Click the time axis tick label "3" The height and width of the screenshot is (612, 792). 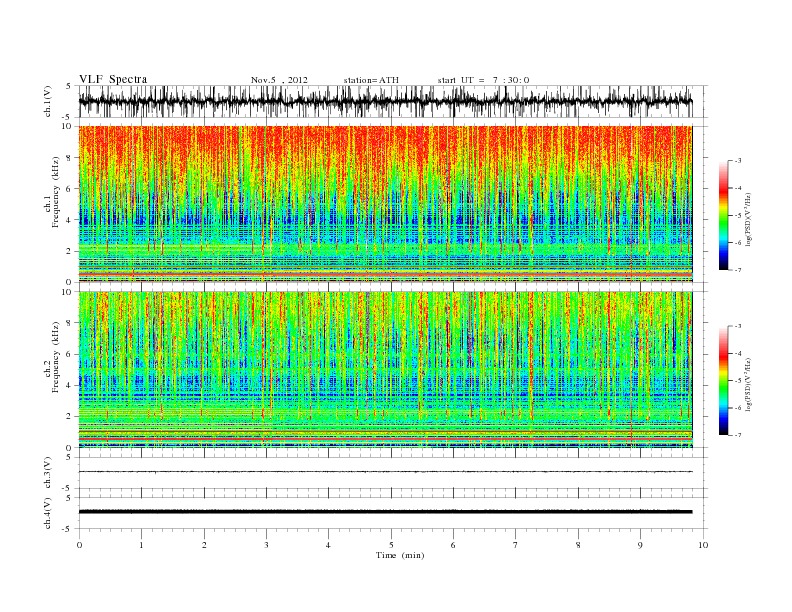coord(266,545)
